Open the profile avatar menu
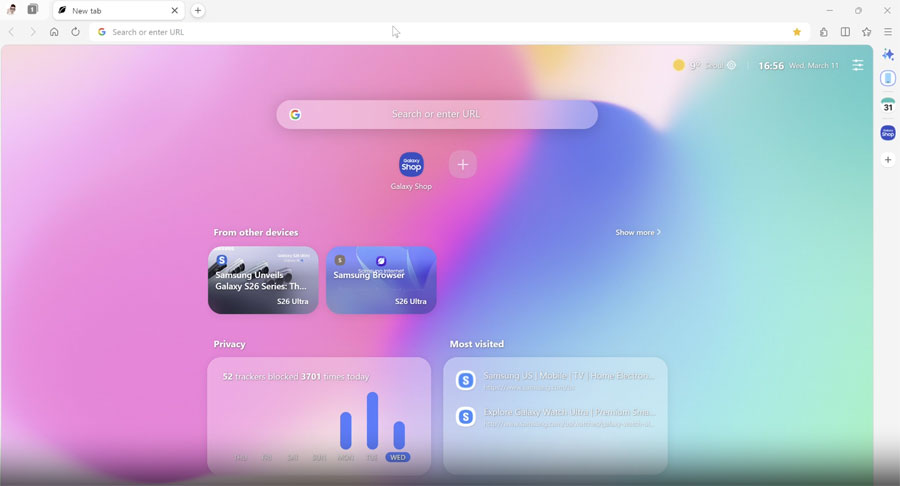This screenshot has height=486, width=900. tap(11, 10)
